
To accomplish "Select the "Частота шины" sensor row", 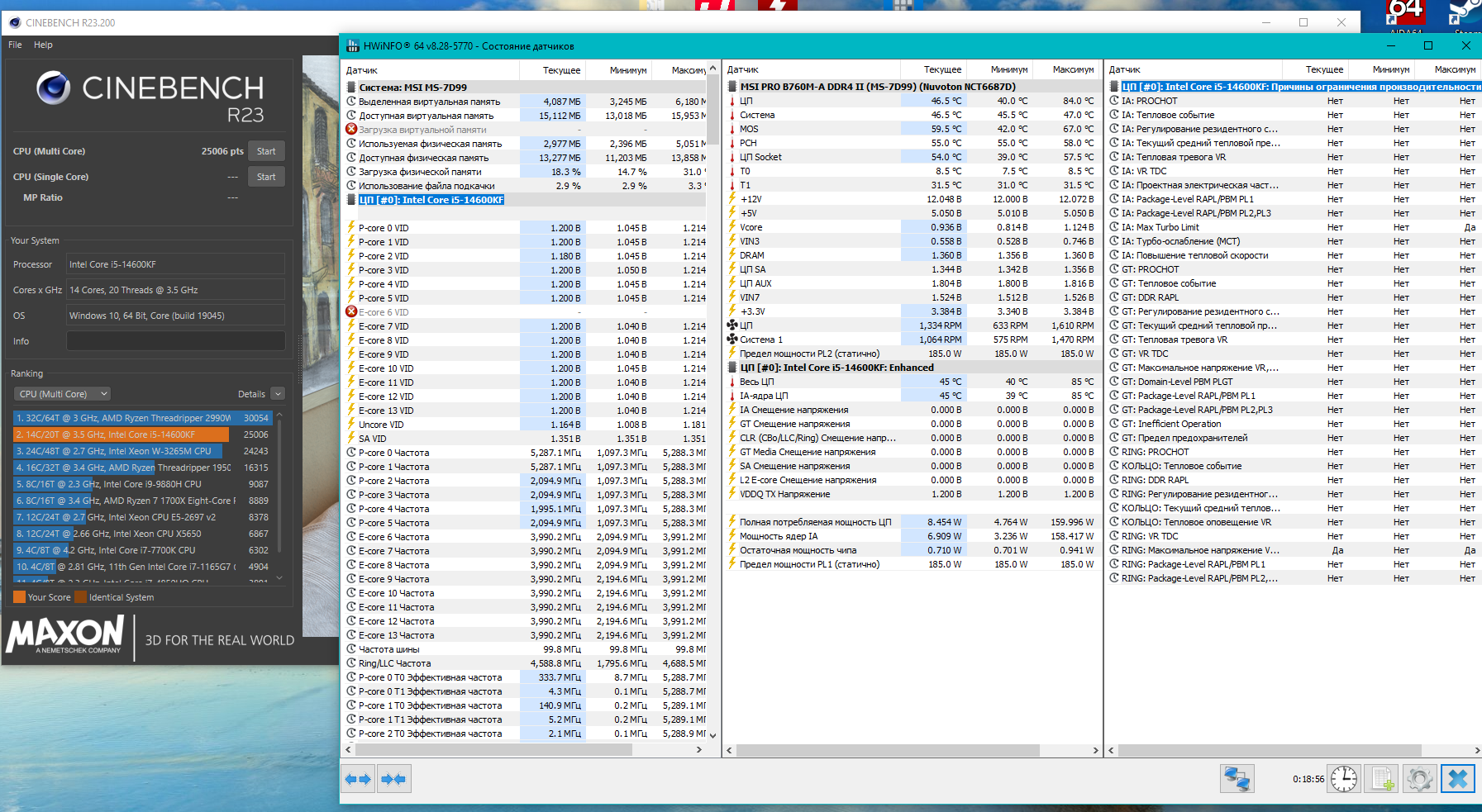I will pos(526,649).
